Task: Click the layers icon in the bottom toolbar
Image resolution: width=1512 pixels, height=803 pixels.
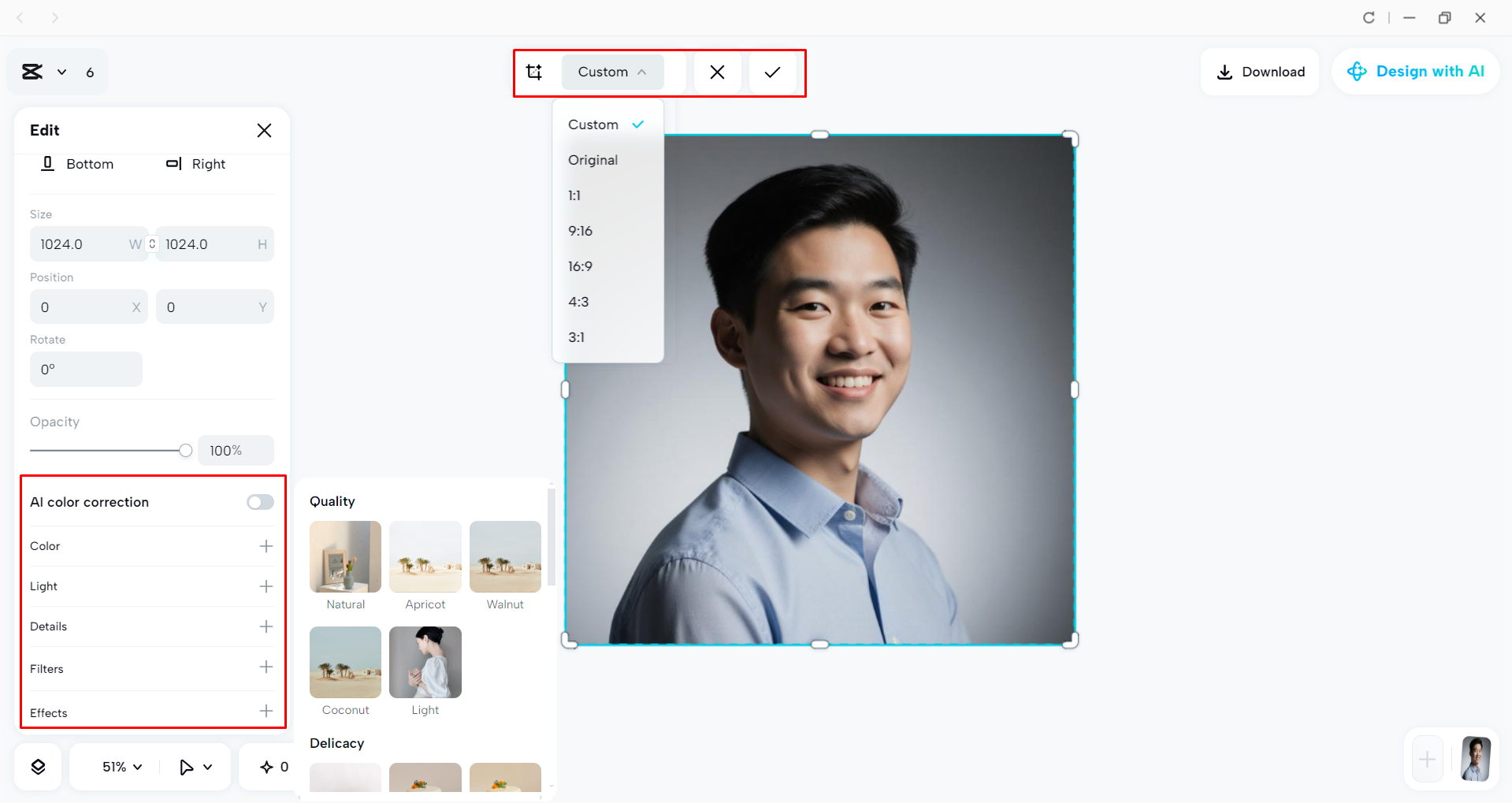Action: tap(37, 765)
